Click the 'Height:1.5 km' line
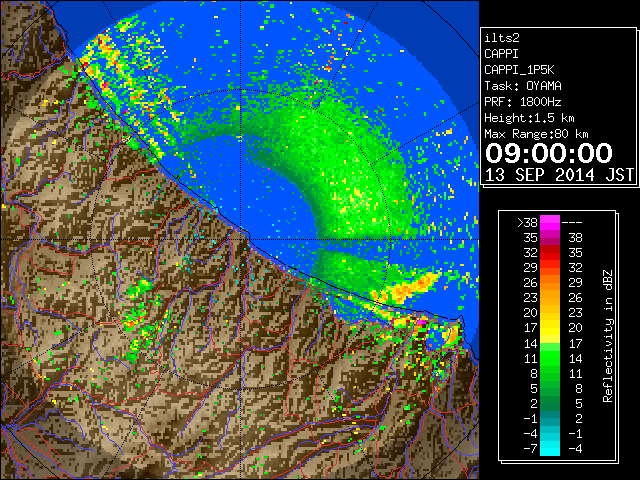 529,118
